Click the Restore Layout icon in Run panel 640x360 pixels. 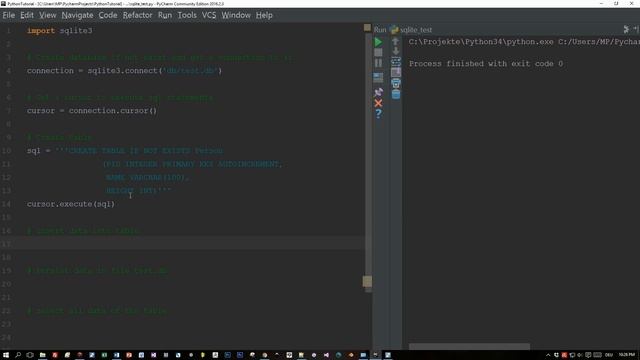(x=378, y=78)
